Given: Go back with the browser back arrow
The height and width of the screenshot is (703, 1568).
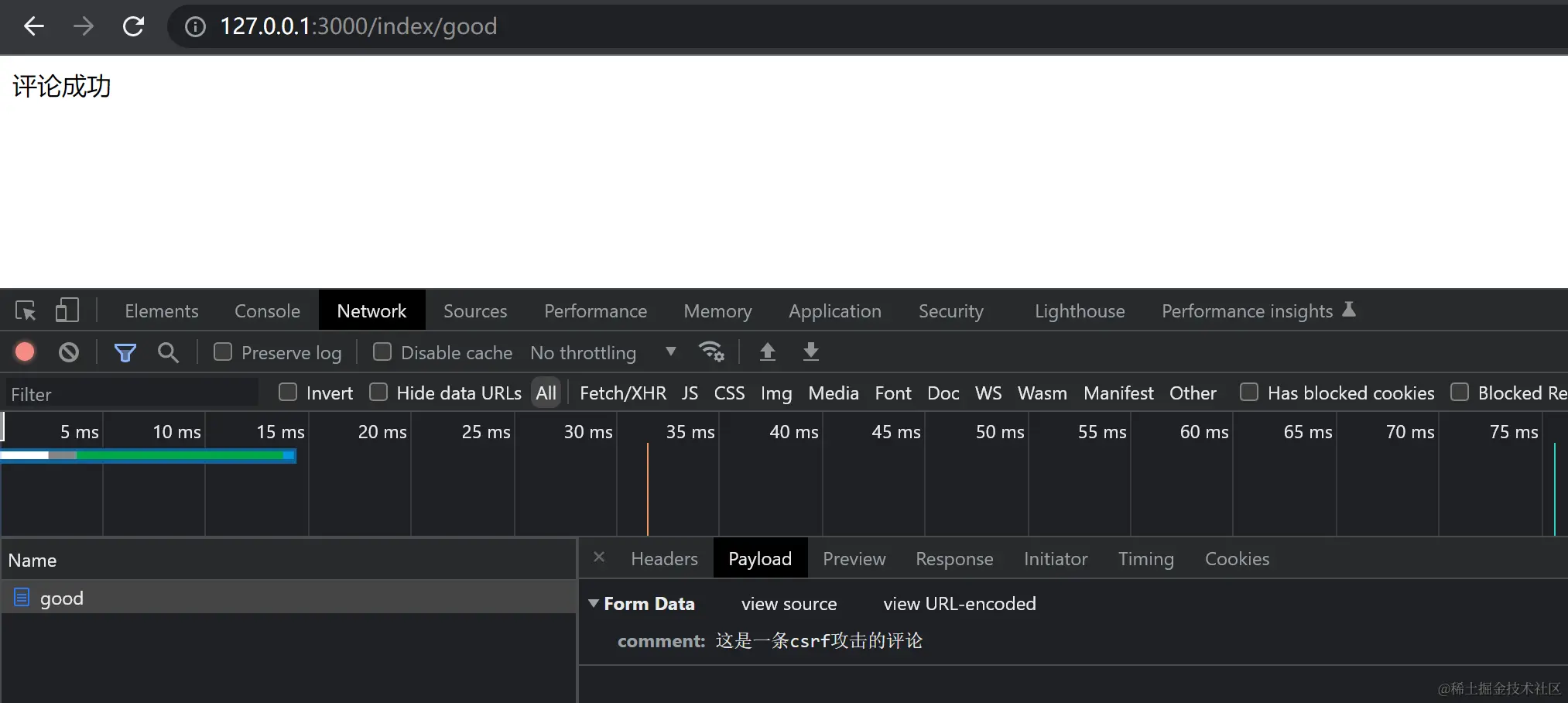Looking at the screenshot, I should (x=34, y=26).
